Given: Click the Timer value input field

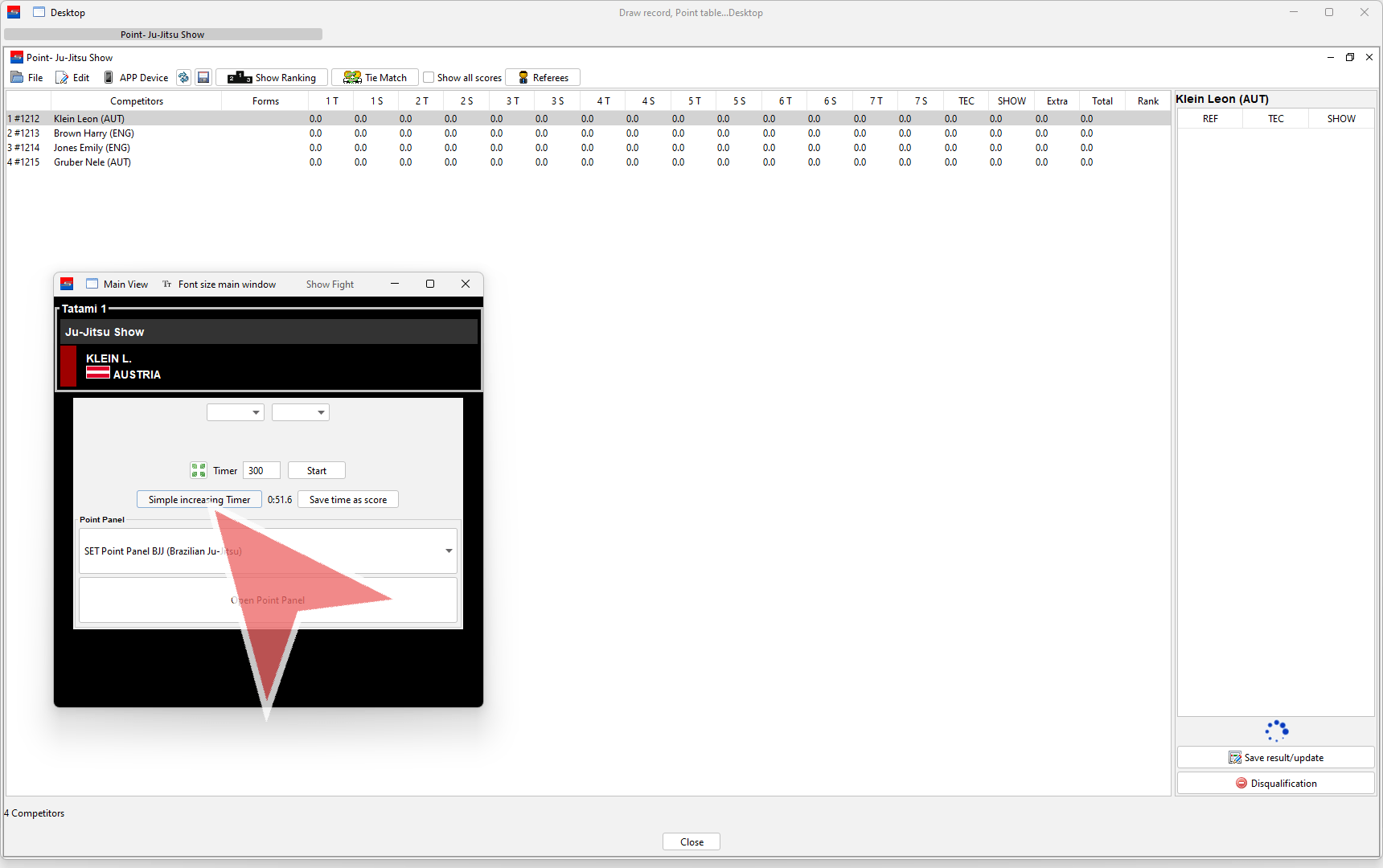Looking at the screenshot, I should (x=262, y=471).
